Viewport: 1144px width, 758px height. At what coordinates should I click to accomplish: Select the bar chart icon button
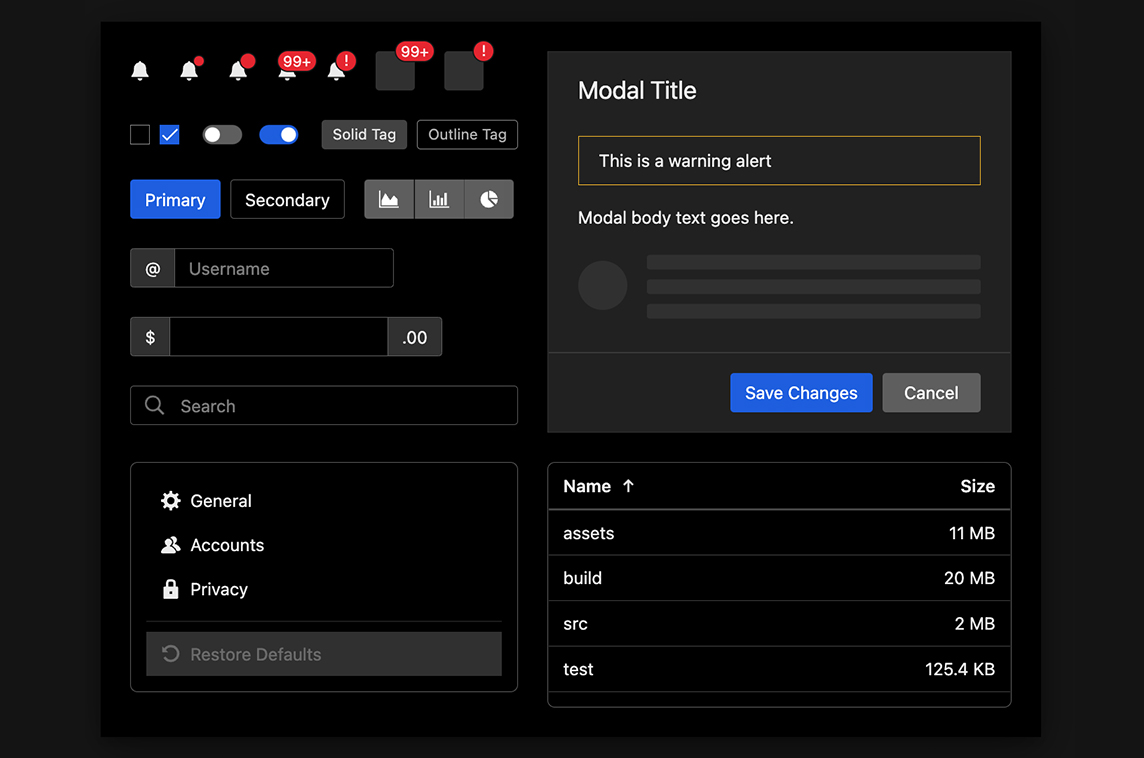pyautogui.click(x=439, y=199)
